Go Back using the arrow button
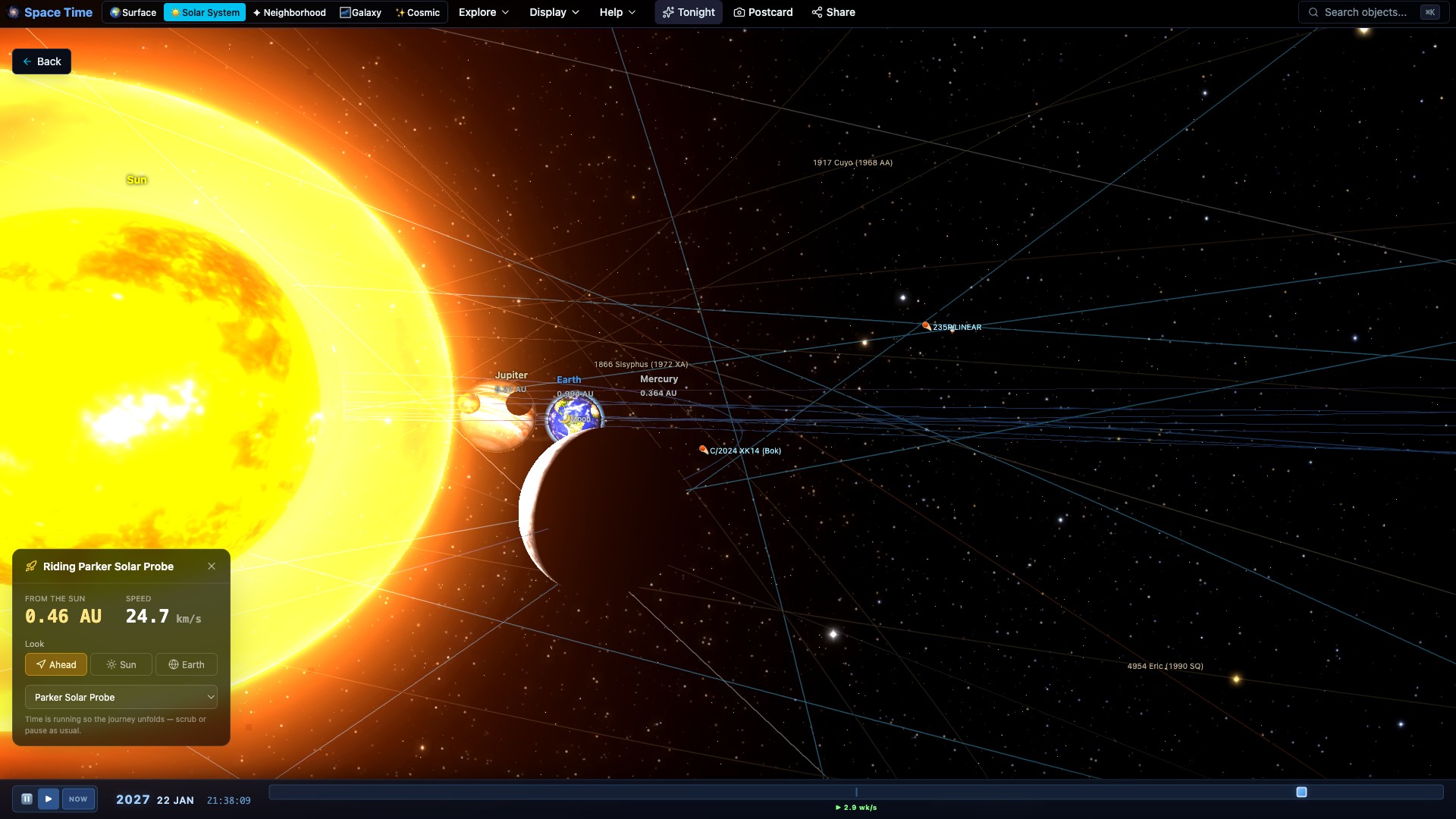This screenshot has width=1456, height=819. point(42,61)
